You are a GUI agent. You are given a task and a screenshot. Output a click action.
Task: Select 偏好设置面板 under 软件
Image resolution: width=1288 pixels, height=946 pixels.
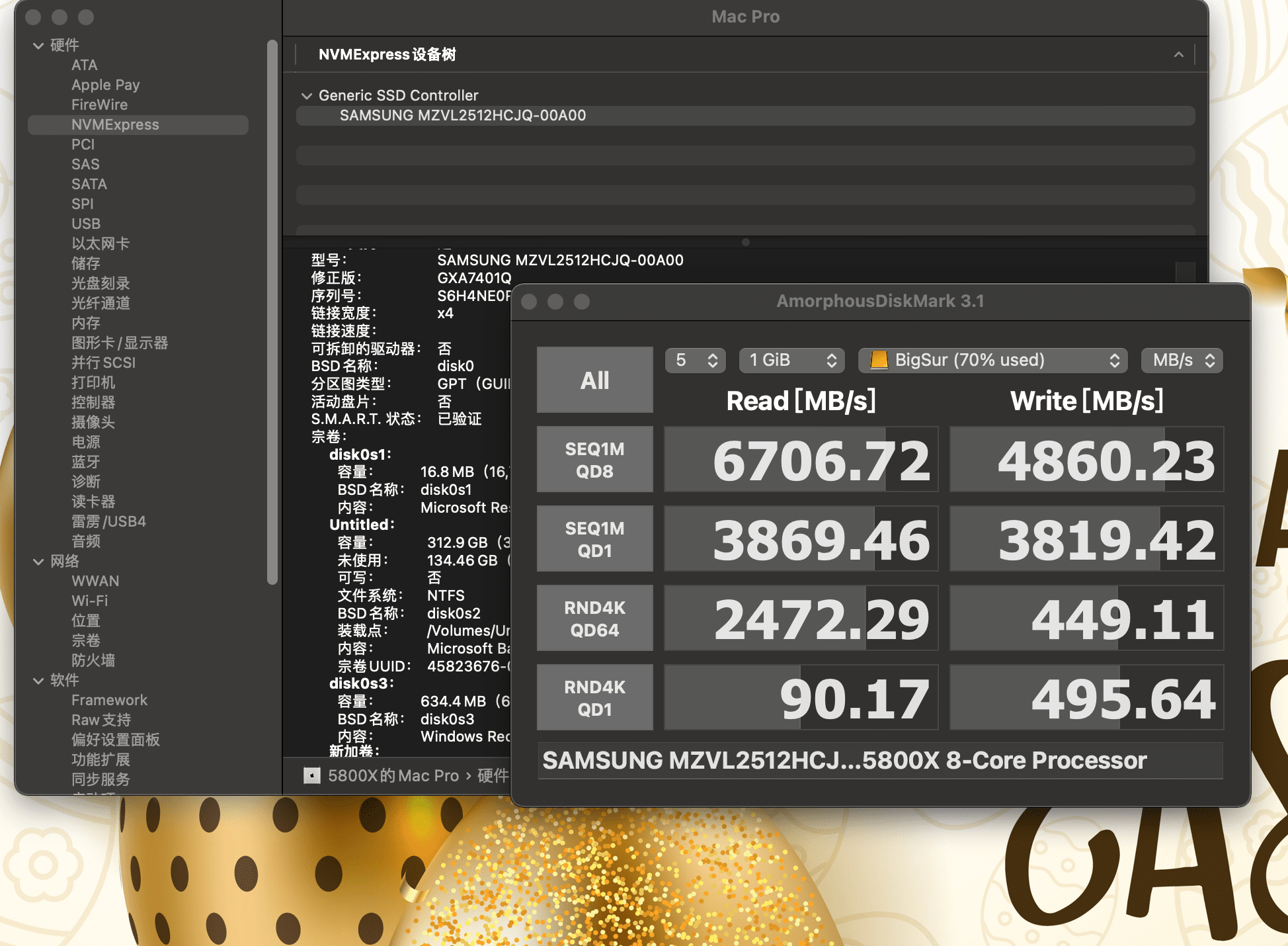[x=116, y=740]
